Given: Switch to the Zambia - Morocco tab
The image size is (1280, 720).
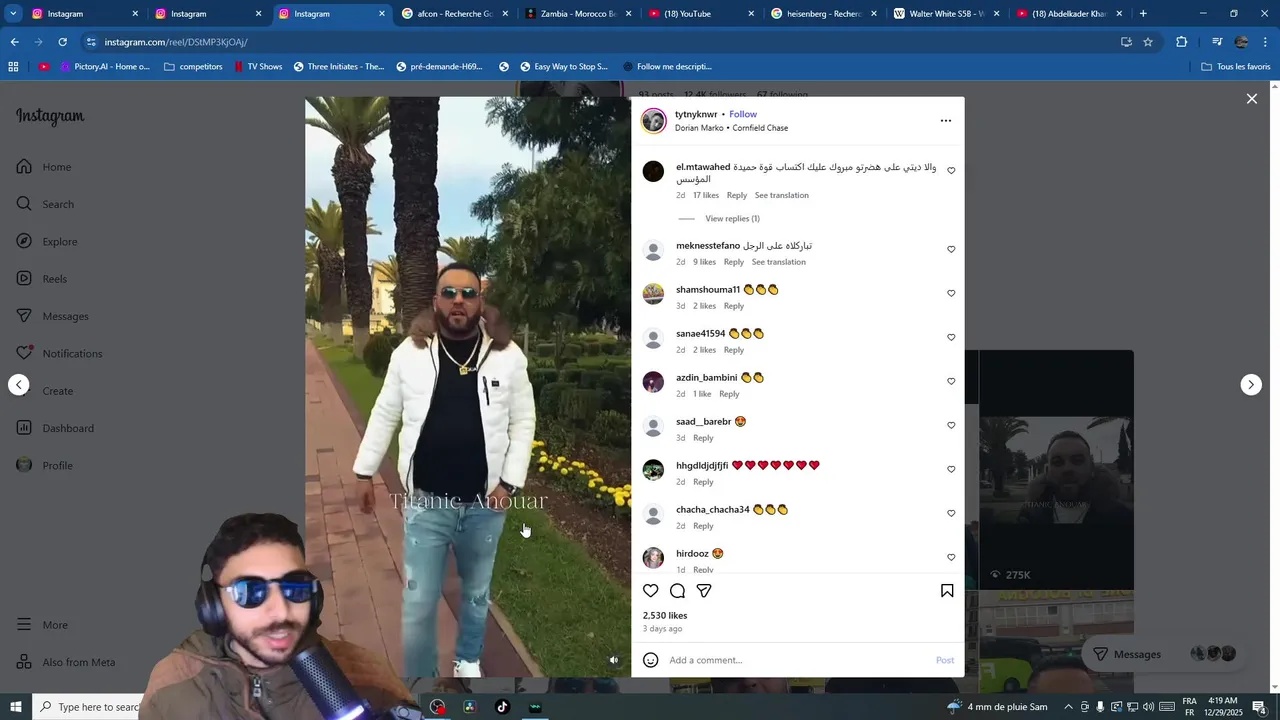Looking at the screenshot, I should 576,14.
